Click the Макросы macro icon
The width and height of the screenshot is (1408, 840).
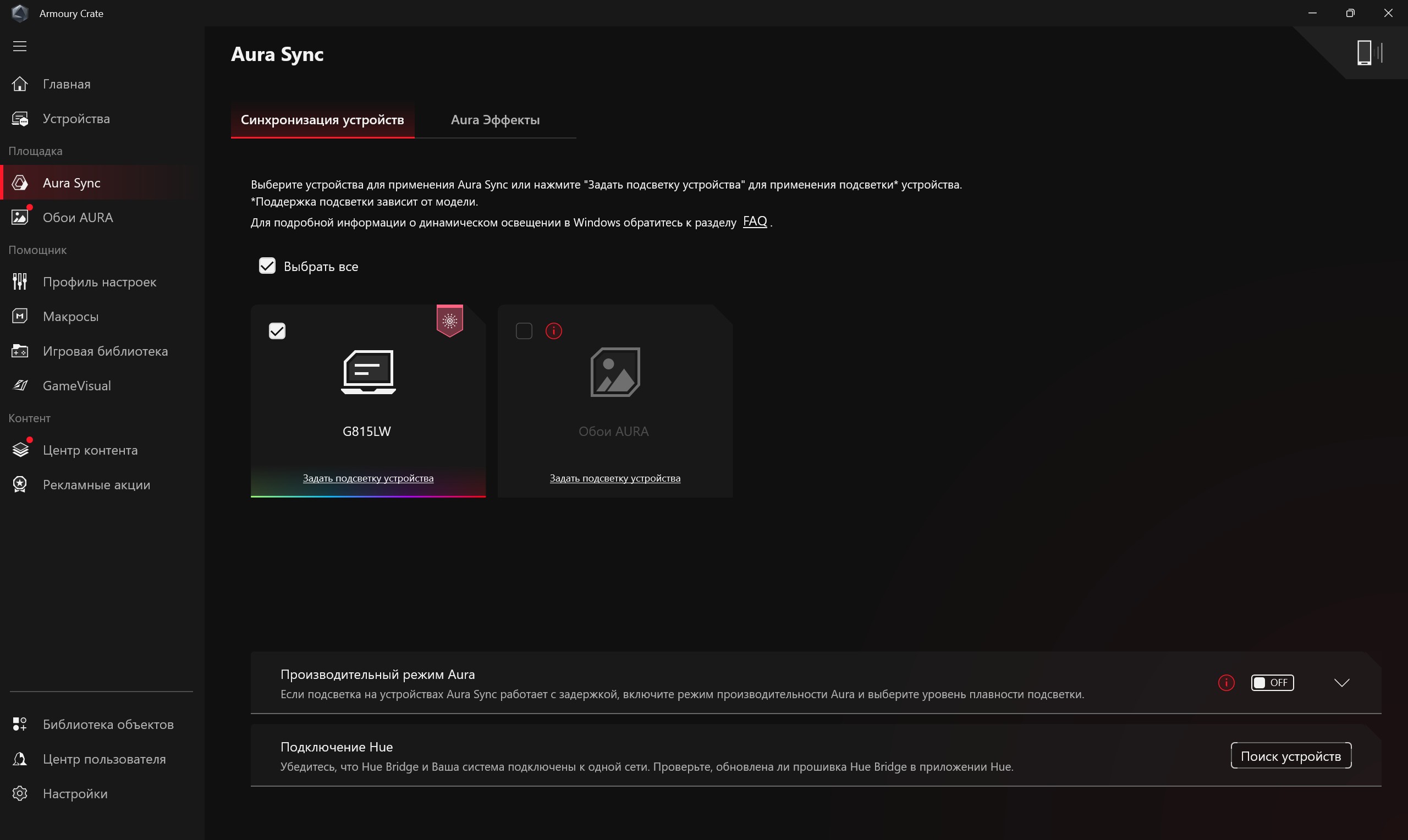(x=20, y=317)
